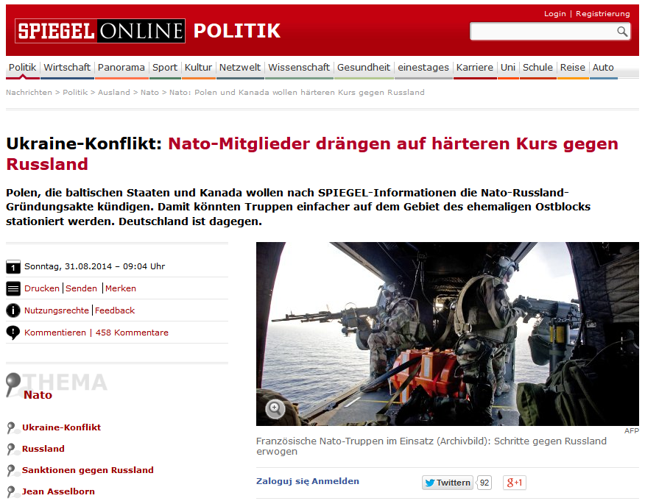This screenshot has width=645, height=501.
Task: Click the Login link
Action: [555, 14]
